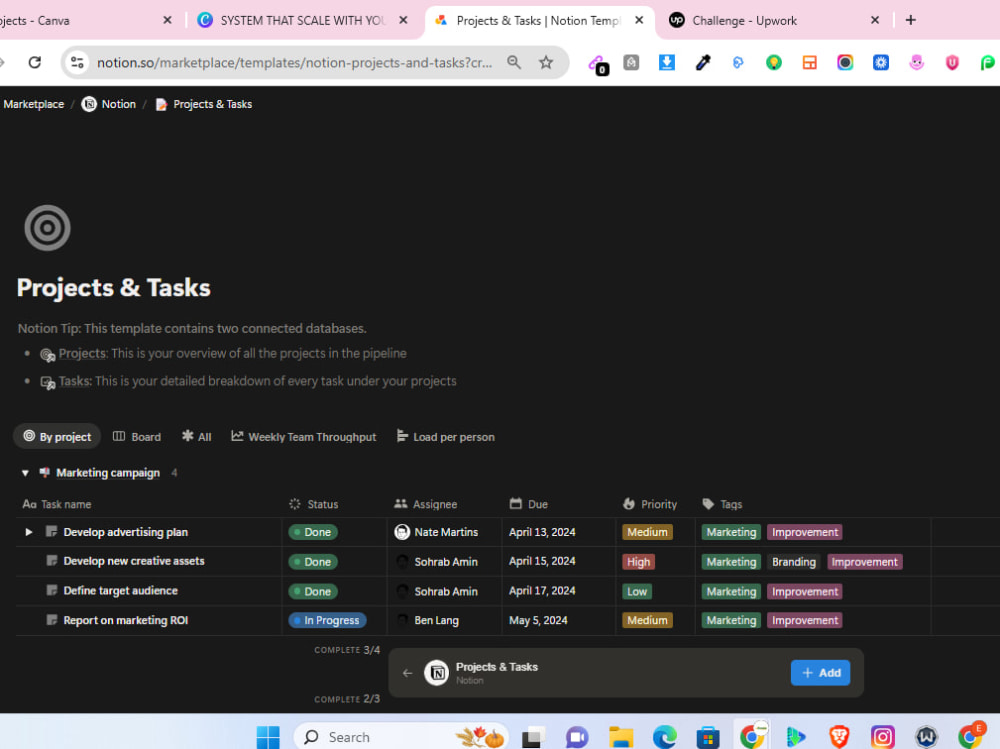The image size is (1000, 749).
Task: Open Load per person view
Action: click(445, 436)
